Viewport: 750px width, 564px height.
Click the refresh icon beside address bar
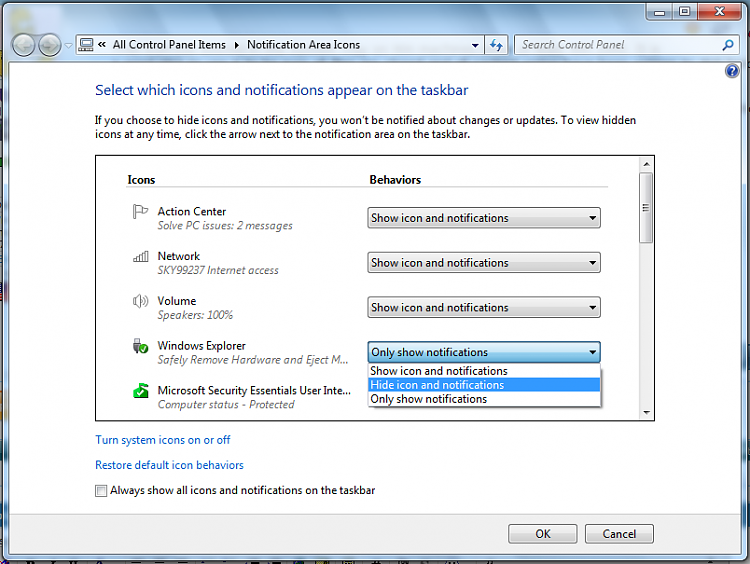click(x=496, y=45)
